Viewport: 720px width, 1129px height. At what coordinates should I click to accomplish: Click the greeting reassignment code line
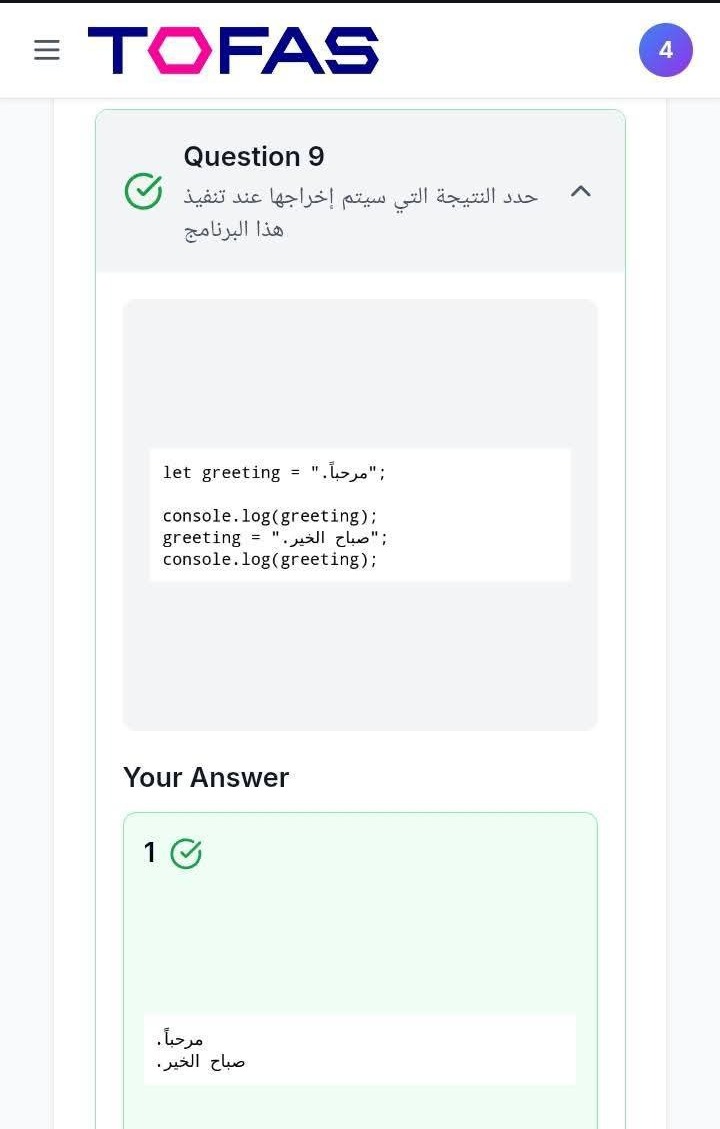click(x=275, y=538)
